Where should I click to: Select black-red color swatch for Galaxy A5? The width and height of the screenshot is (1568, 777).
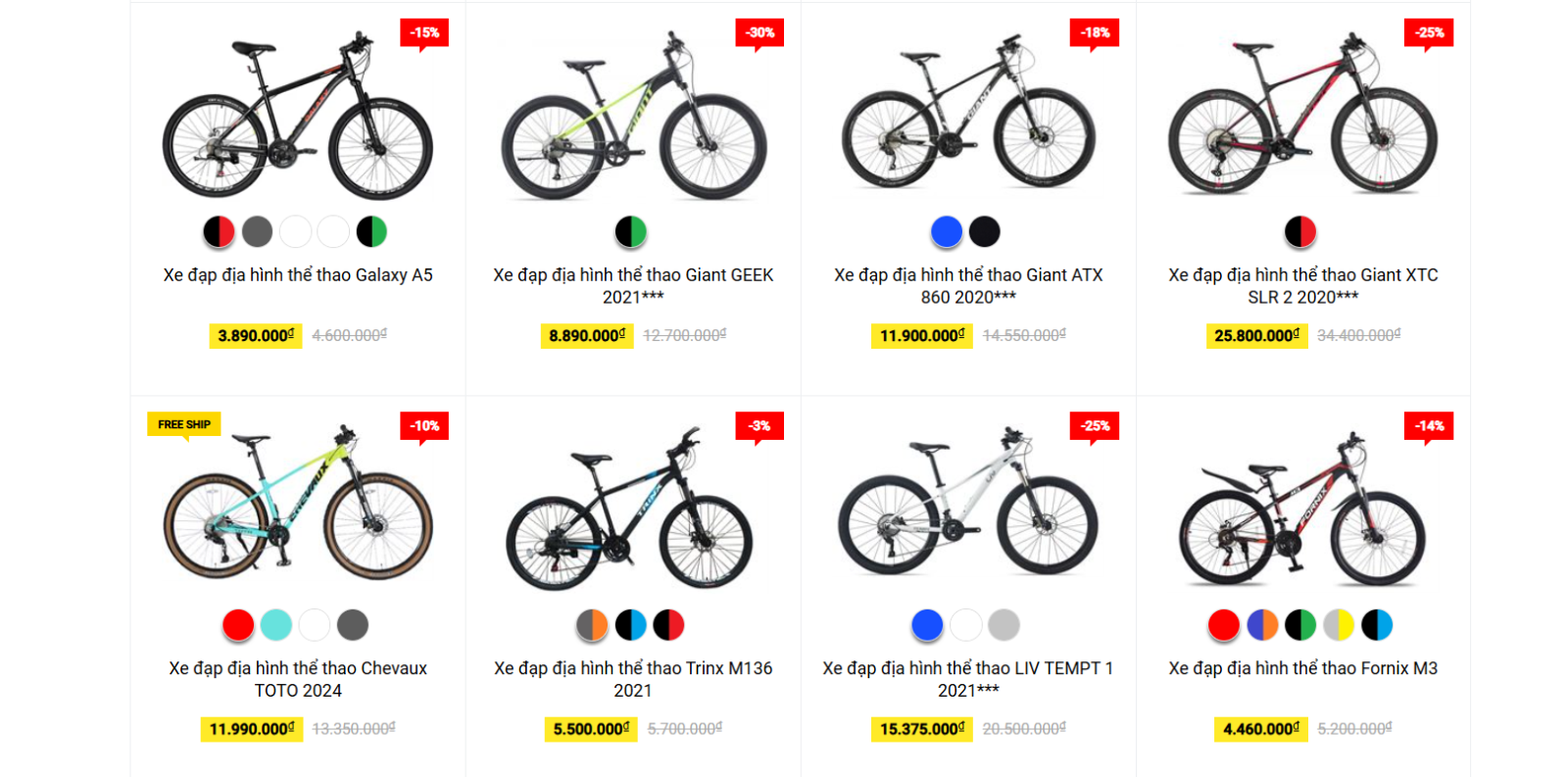(x=220, y=232)
